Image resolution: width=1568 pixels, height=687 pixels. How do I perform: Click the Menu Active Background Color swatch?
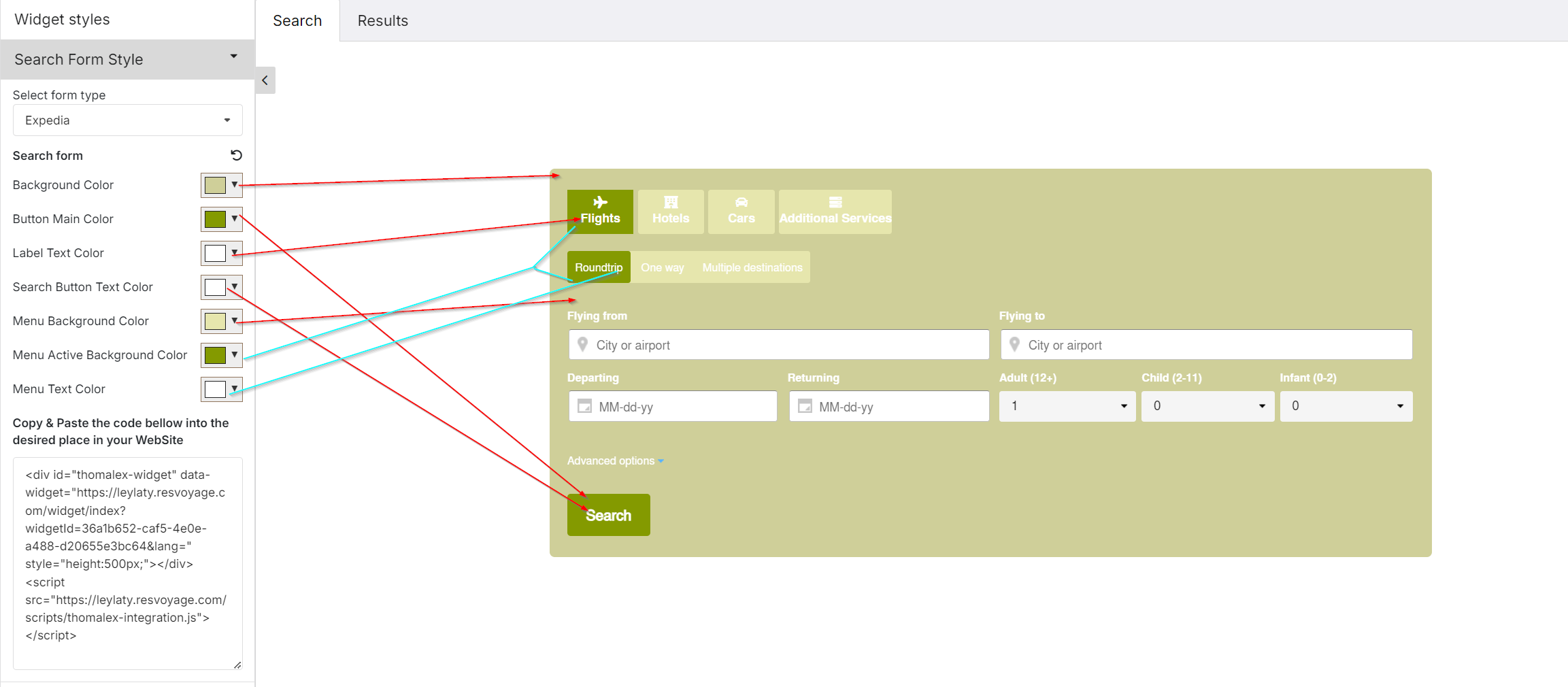(x=215, y=355)
